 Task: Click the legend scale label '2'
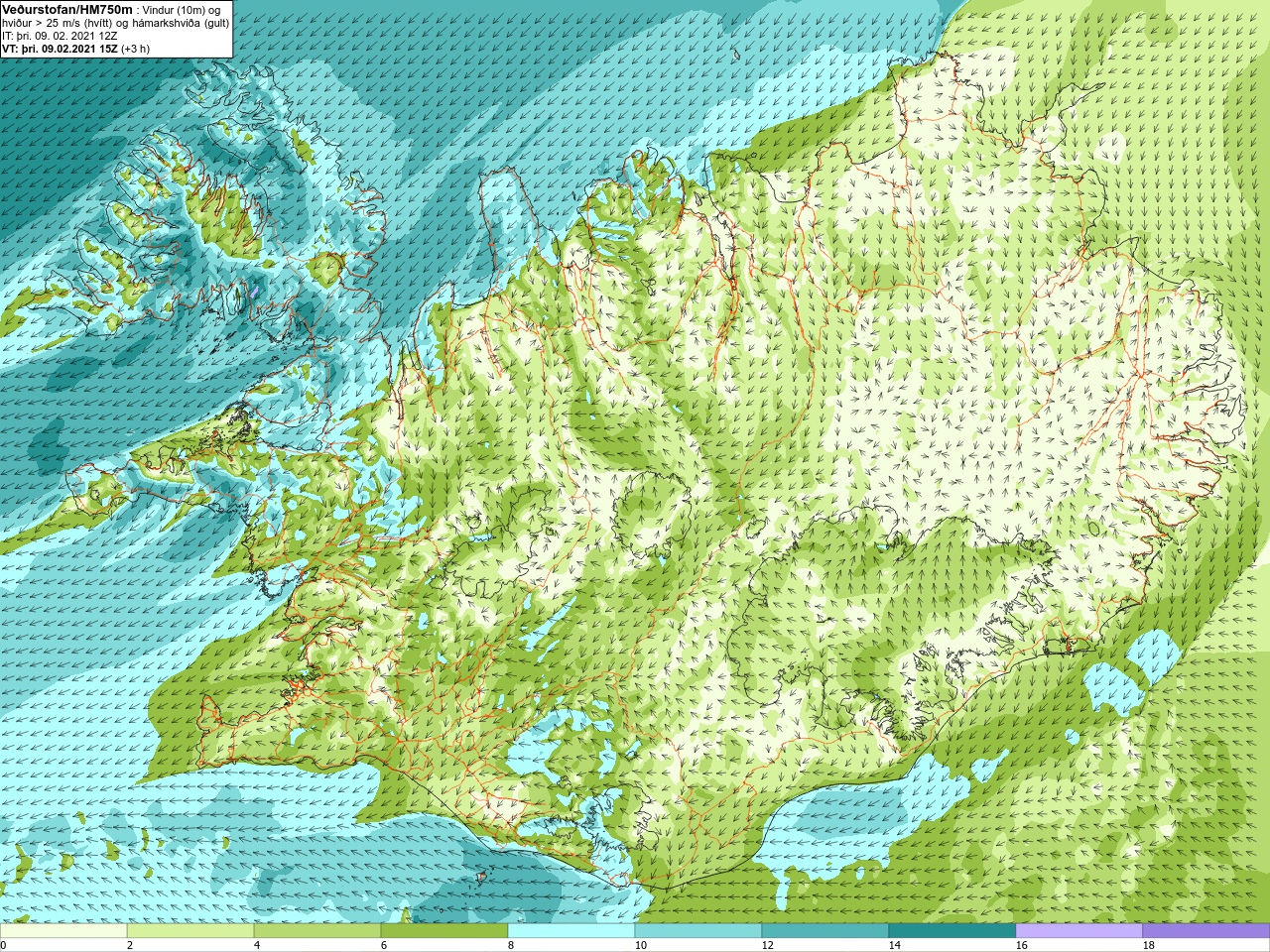click(x=130, y=945)
